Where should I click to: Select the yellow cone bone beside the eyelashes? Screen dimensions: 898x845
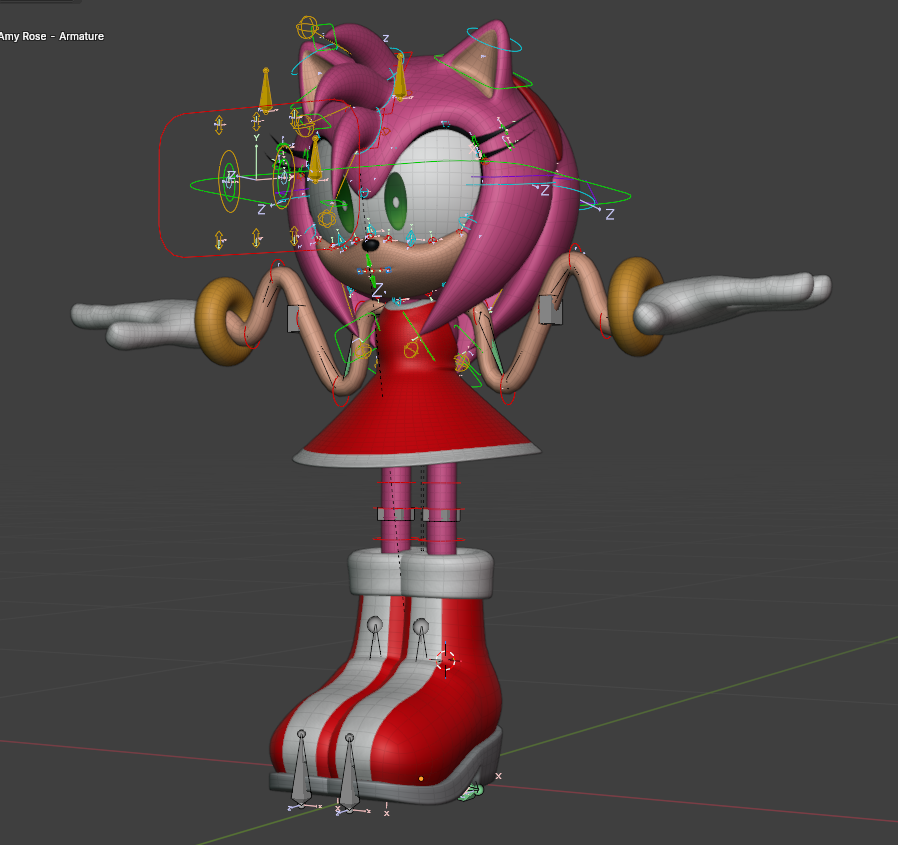[x=314, y=159]
